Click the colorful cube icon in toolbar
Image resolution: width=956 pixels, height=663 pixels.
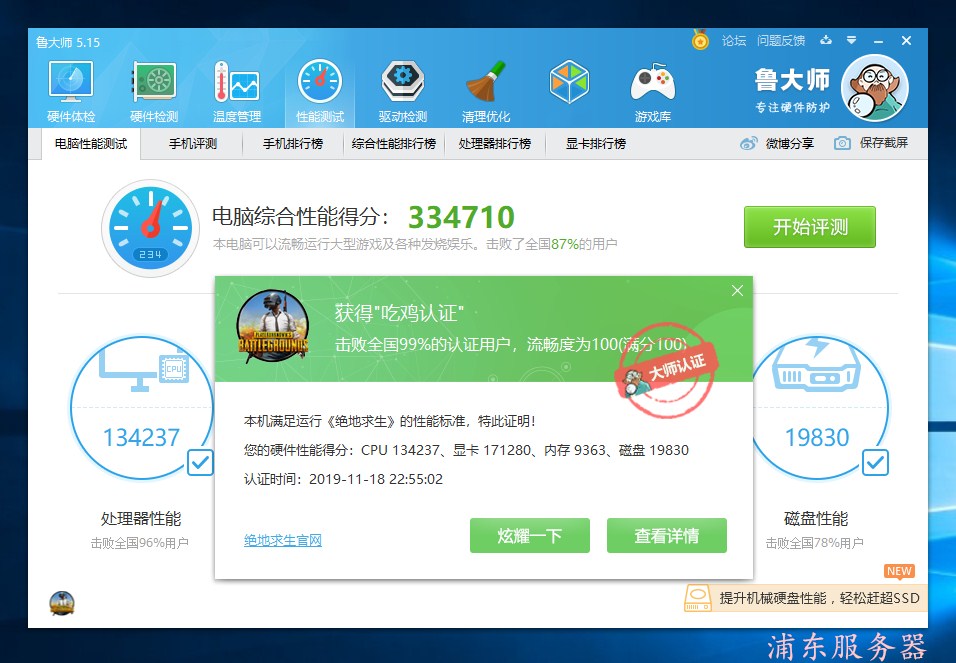tap(569, 83)
